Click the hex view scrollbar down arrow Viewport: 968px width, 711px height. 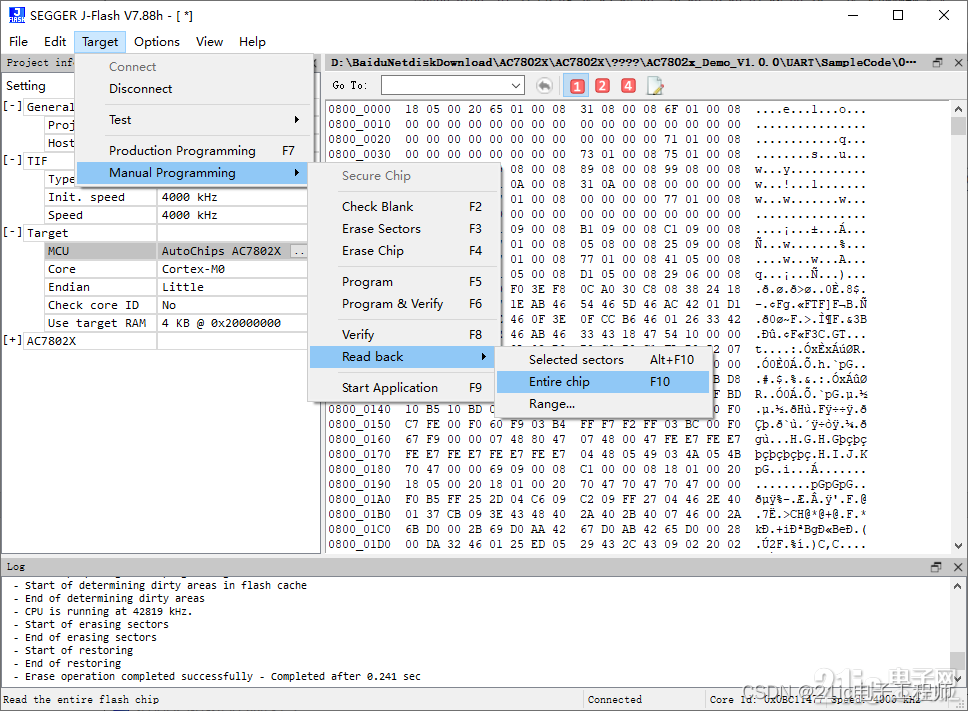958,546
